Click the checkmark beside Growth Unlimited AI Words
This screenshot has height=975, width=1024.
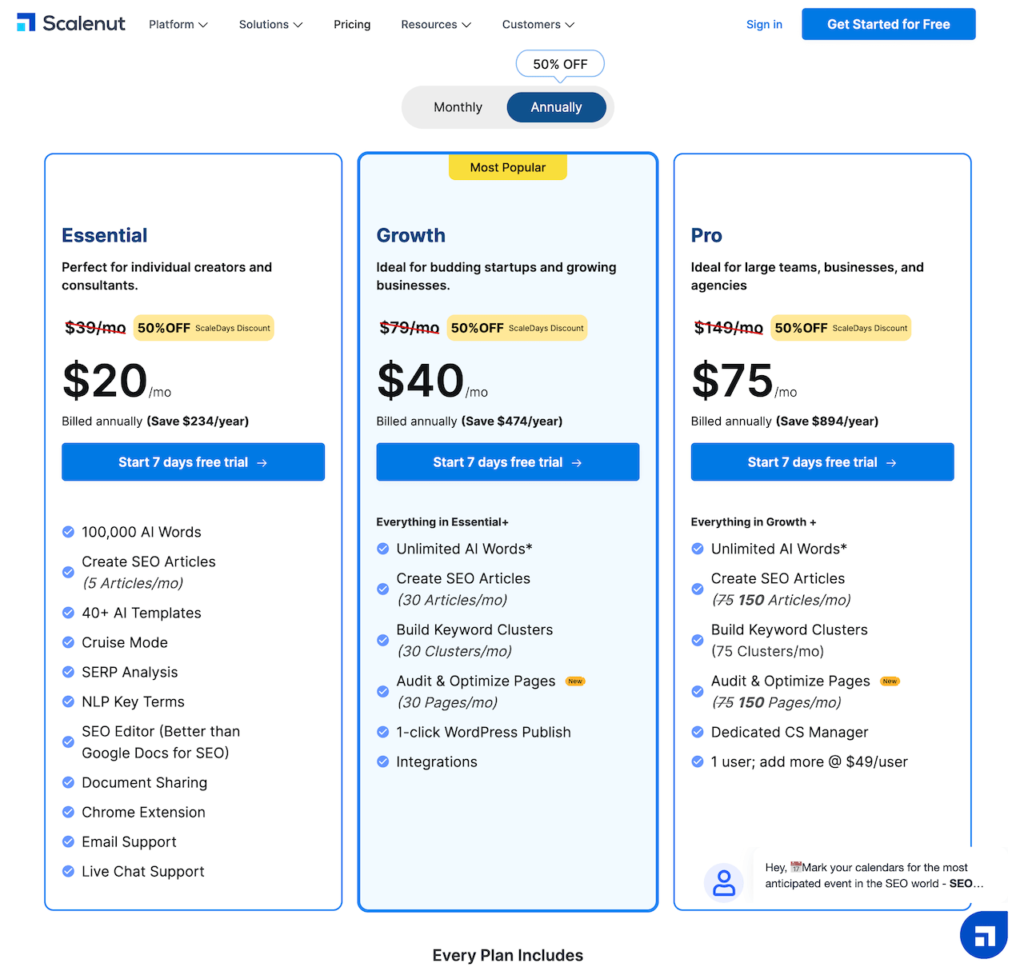pyautogui.click(x=383, y=549)
